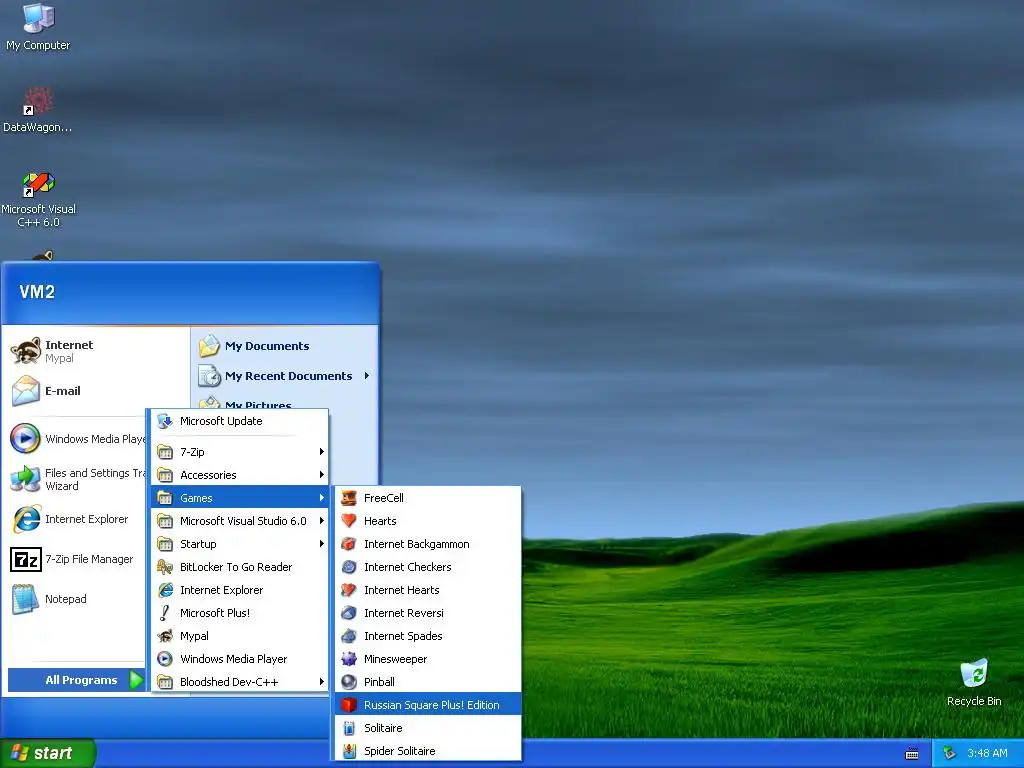Click the All Programs label
1024x768 pixels.
pyautogui.click(x=81, y=680)
